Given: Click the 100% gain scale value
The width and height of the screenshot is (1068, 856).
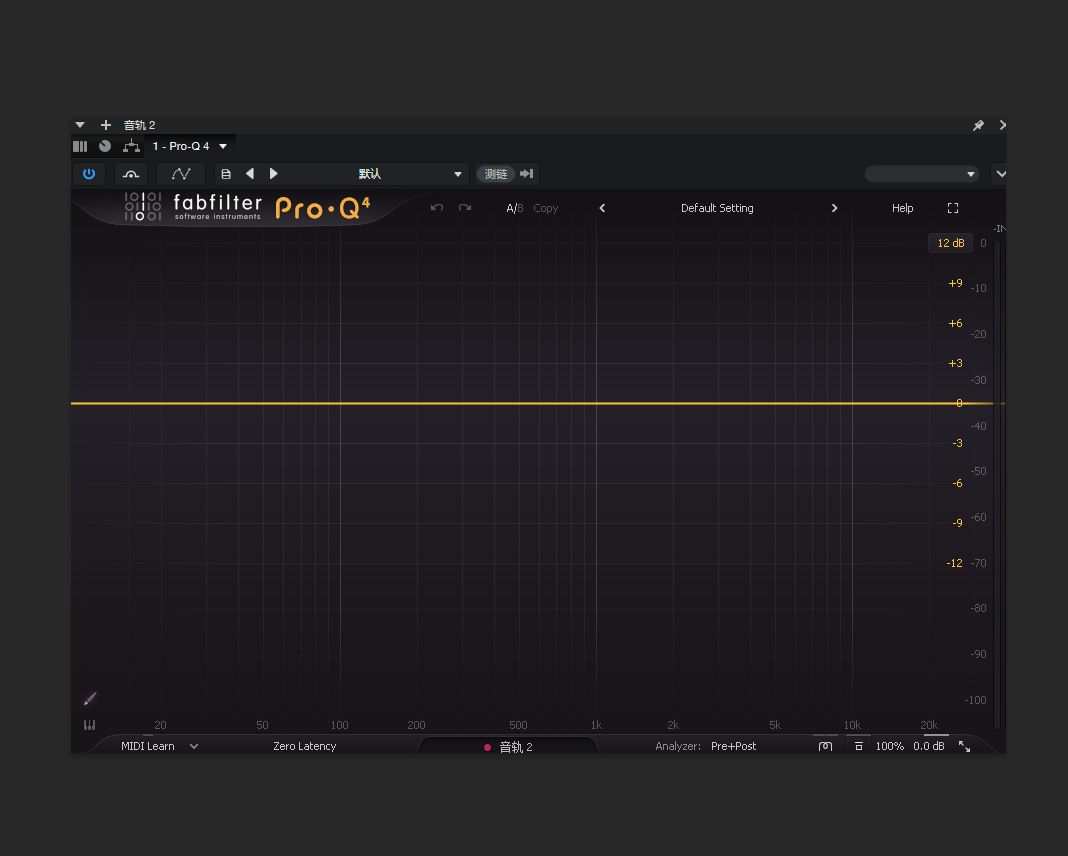Looking at the screenshot, I should (x=890, y=746).
